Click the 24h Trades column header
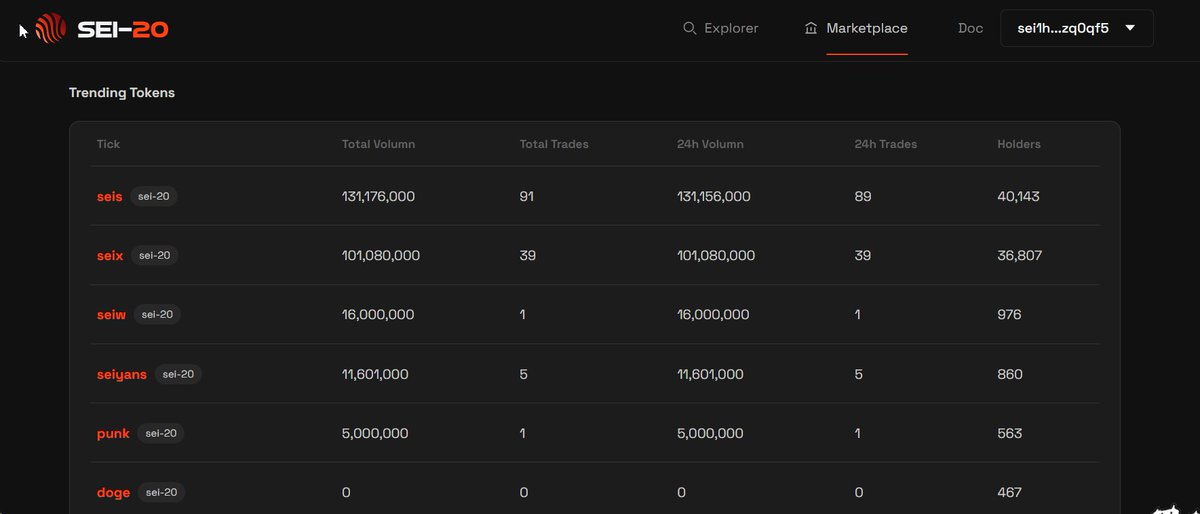1200x514 pixels. [x=886, y=144]
